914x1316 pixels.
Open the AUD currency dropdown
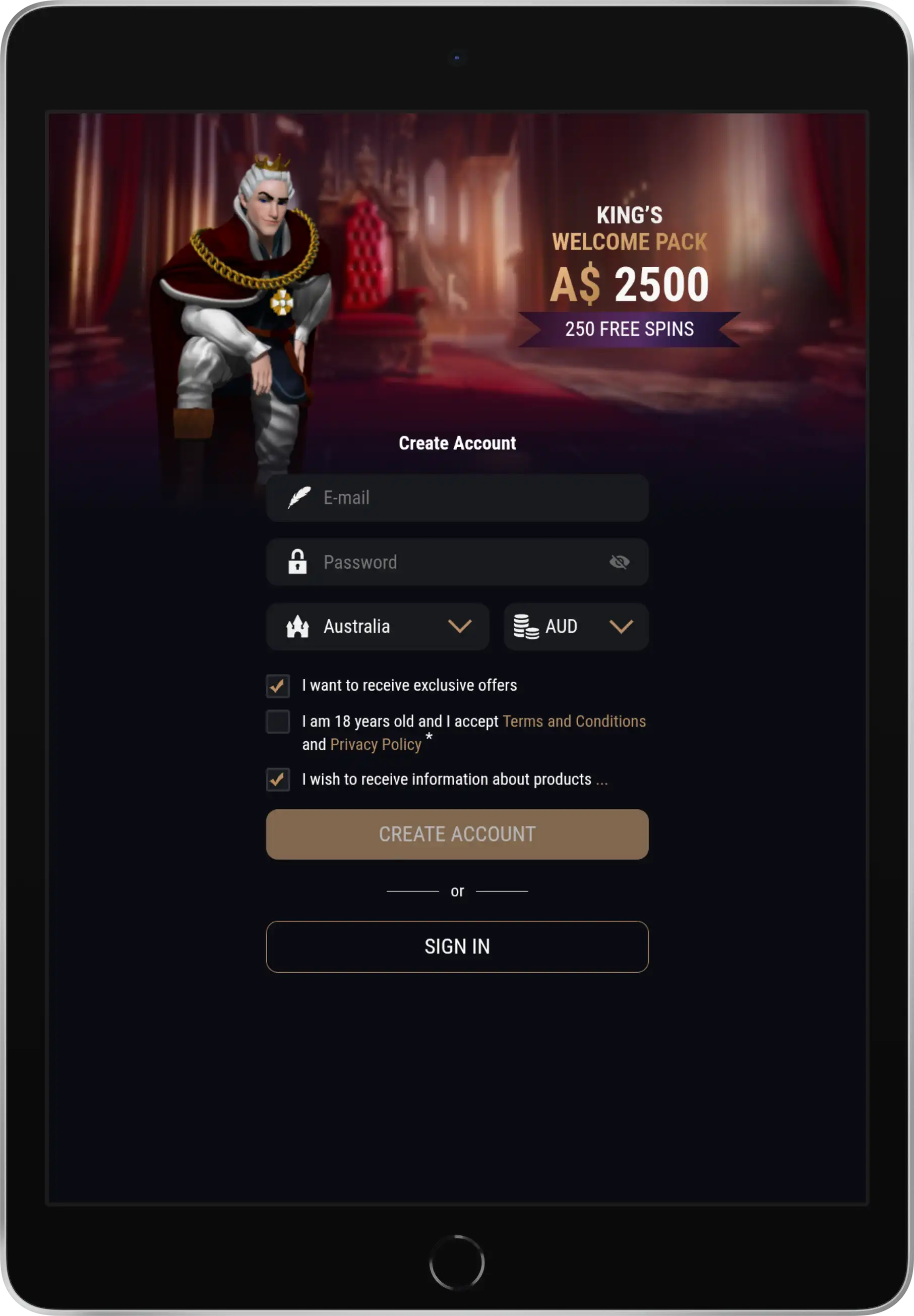coord(576,627)
